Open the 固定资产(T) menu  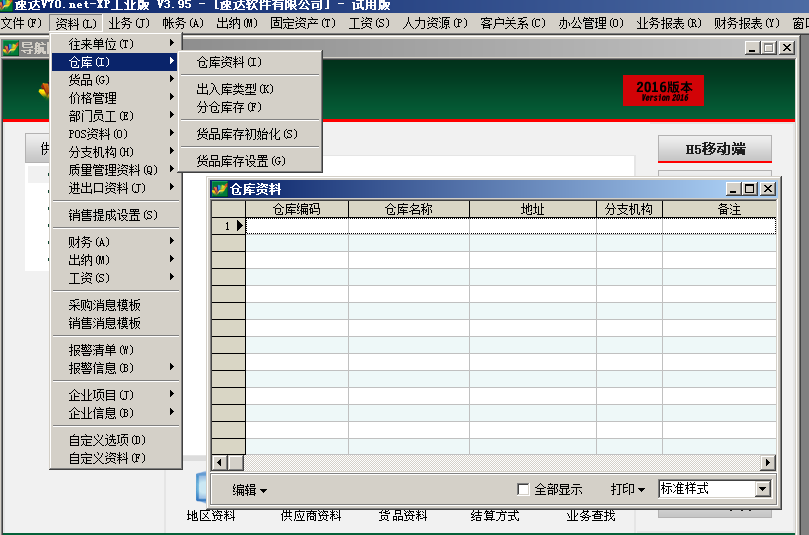(x=302, y=24)
